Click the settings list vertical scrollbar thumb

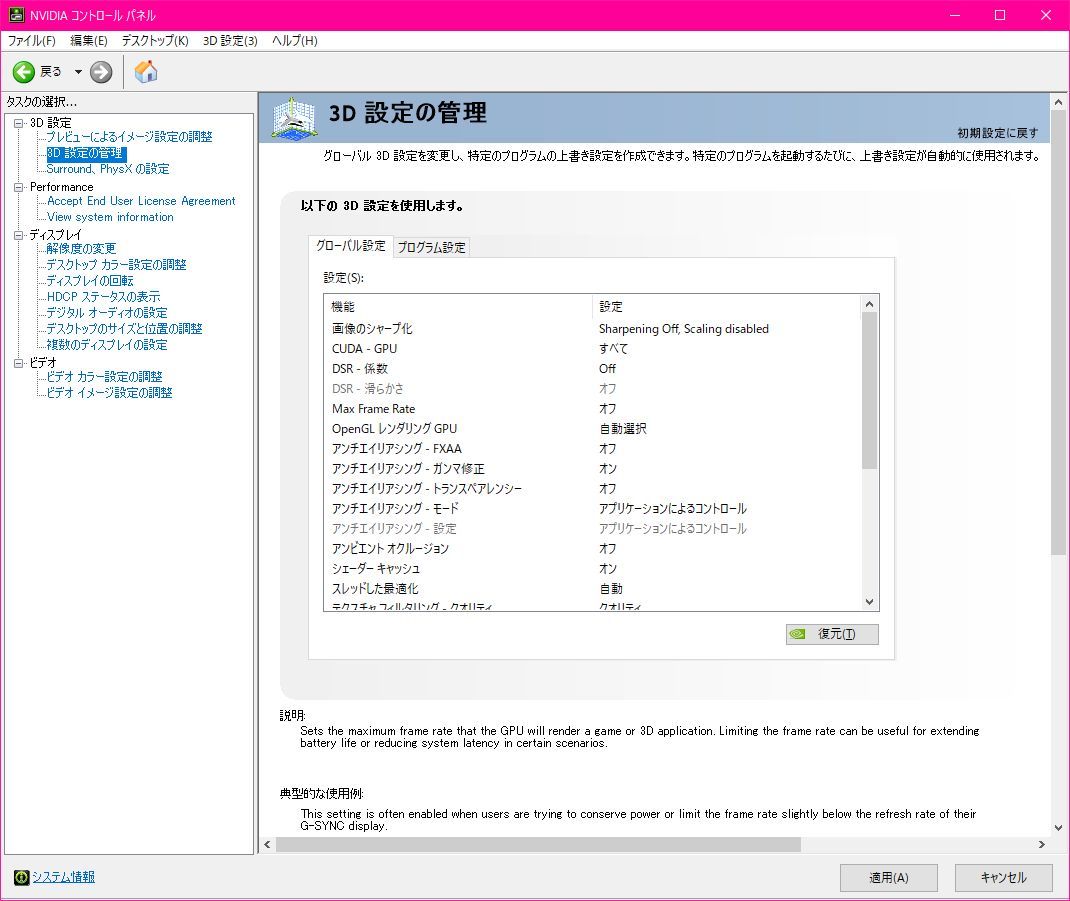(869, 390)
